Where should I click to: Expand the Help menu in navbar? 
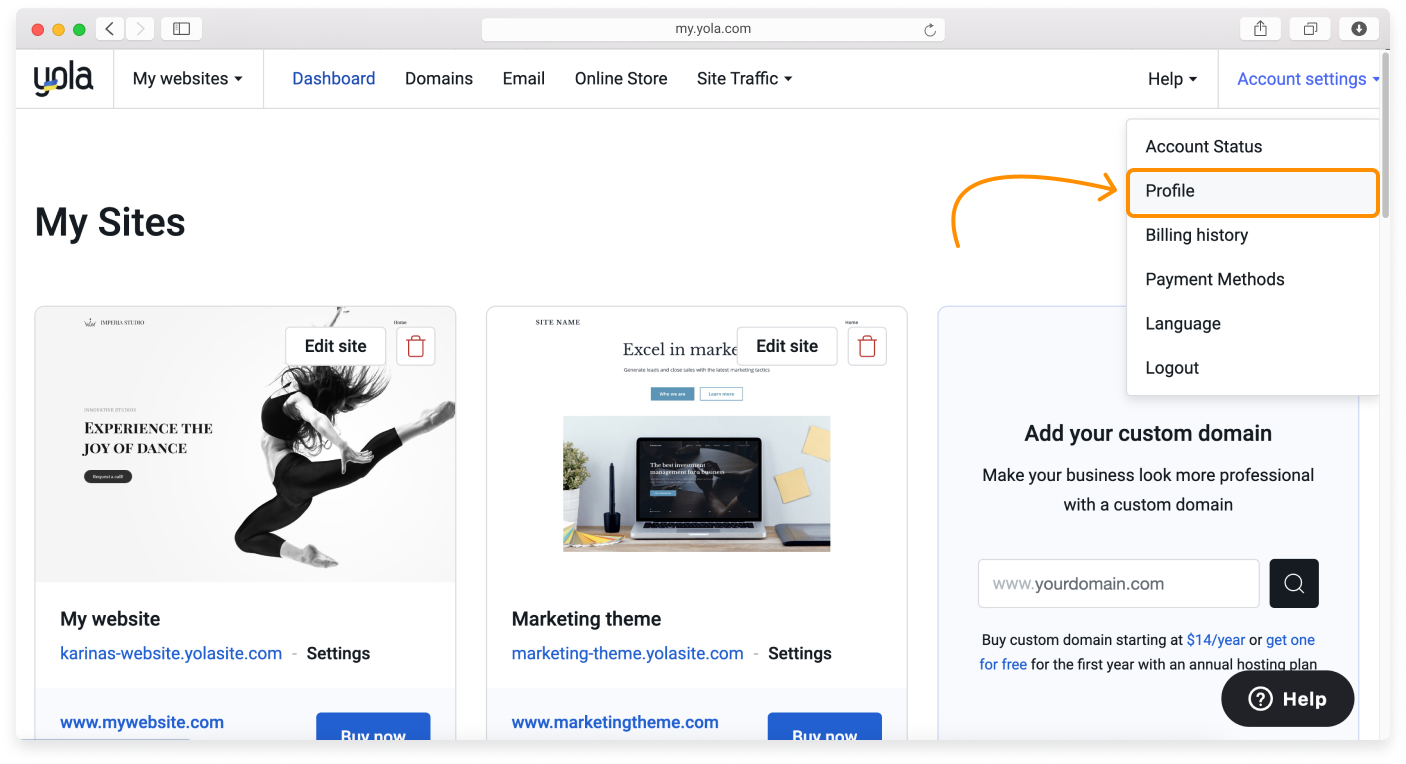point(1172,79)
